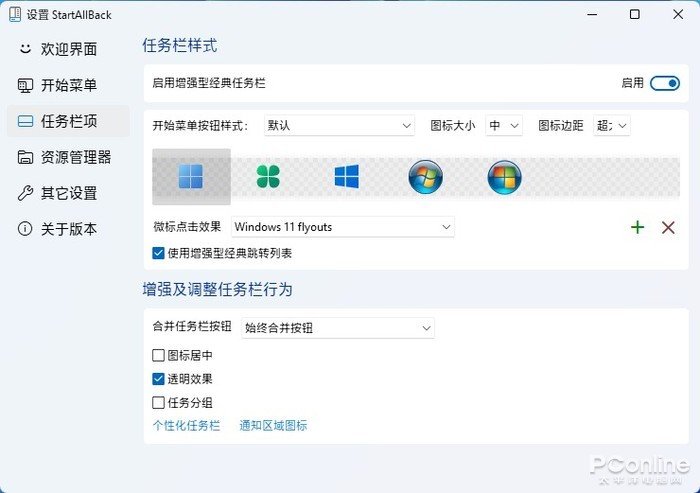700x493 pixels.
Task: Open the 图标边距 dropdown
Action: 611,125
